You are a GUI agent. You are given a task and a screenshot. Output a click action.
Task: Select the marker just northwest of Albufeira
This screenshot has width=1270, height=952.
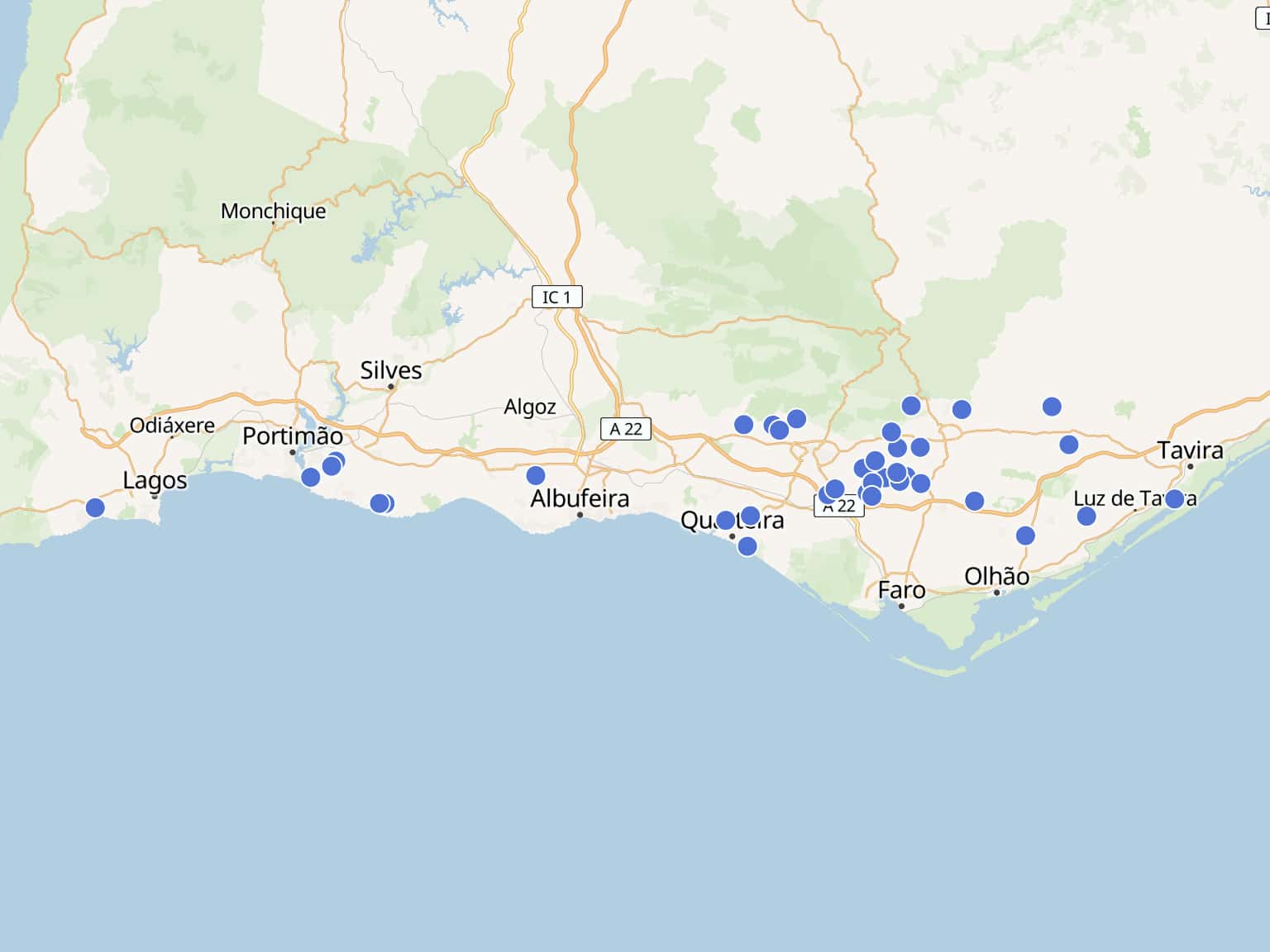(536, 475)
